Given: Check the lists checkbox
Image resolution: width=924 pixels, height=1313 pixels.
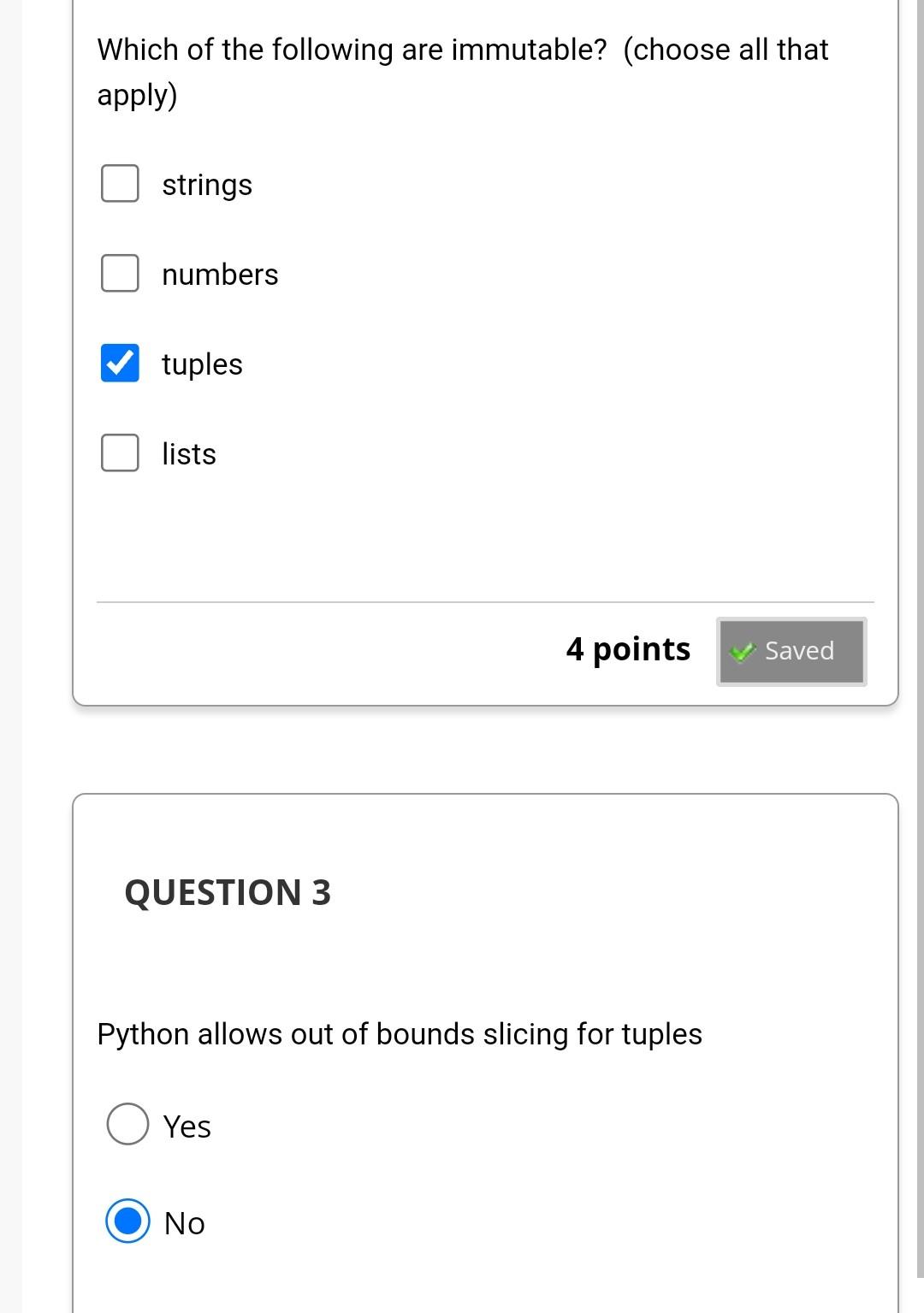Looking at the screenshot, I should [x=120, y=452].
